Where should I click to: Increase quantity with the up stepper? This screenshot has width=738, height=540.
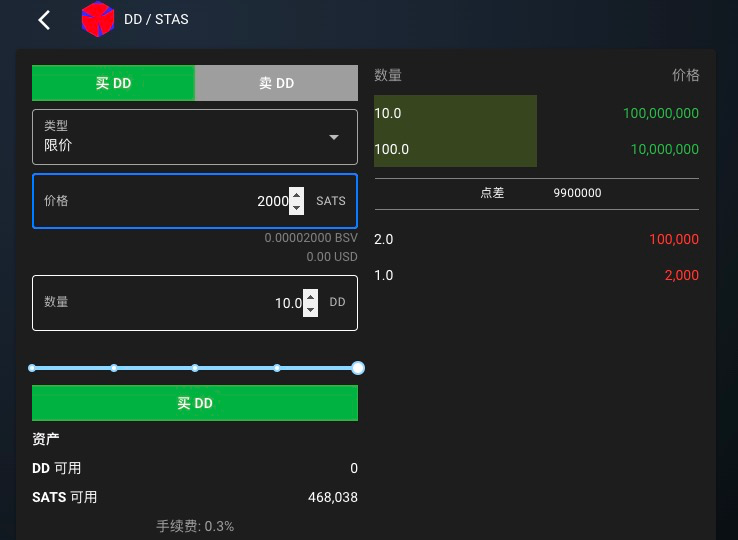[310, 296]
